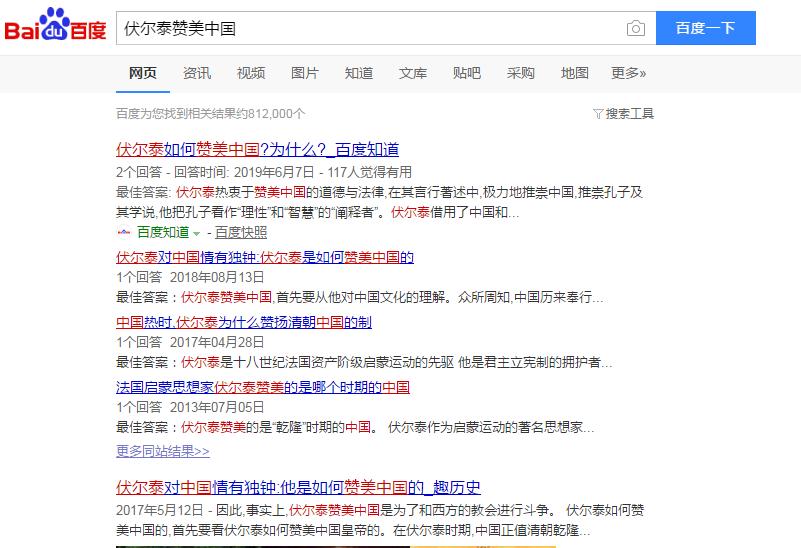Open the 图片 tab
The image size is (801, 548).
click(305, 73)
